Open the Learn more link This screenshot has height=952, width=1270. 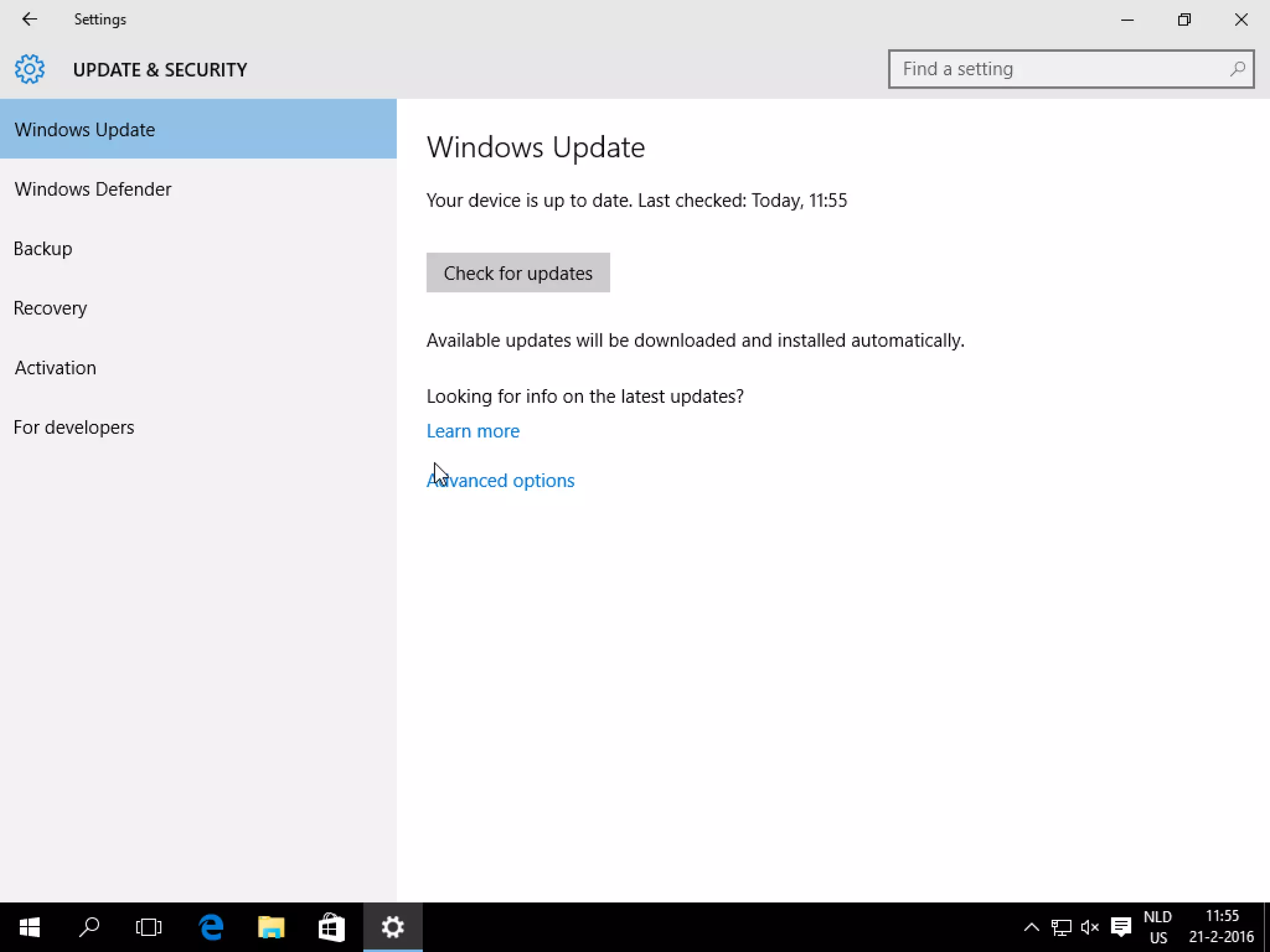coord(473,431)
